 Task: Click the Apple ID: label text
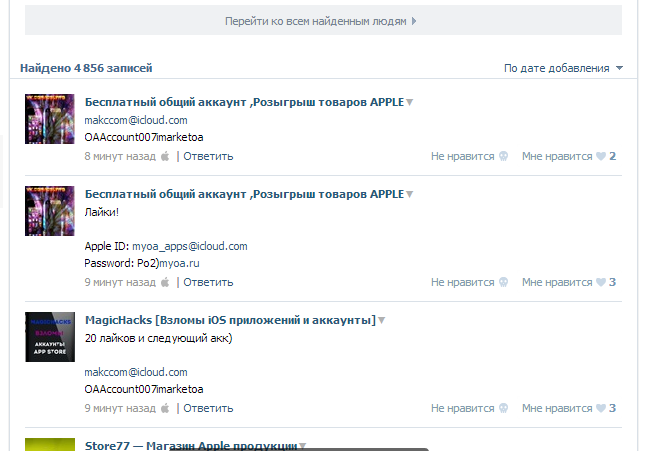tap(107, 246)
